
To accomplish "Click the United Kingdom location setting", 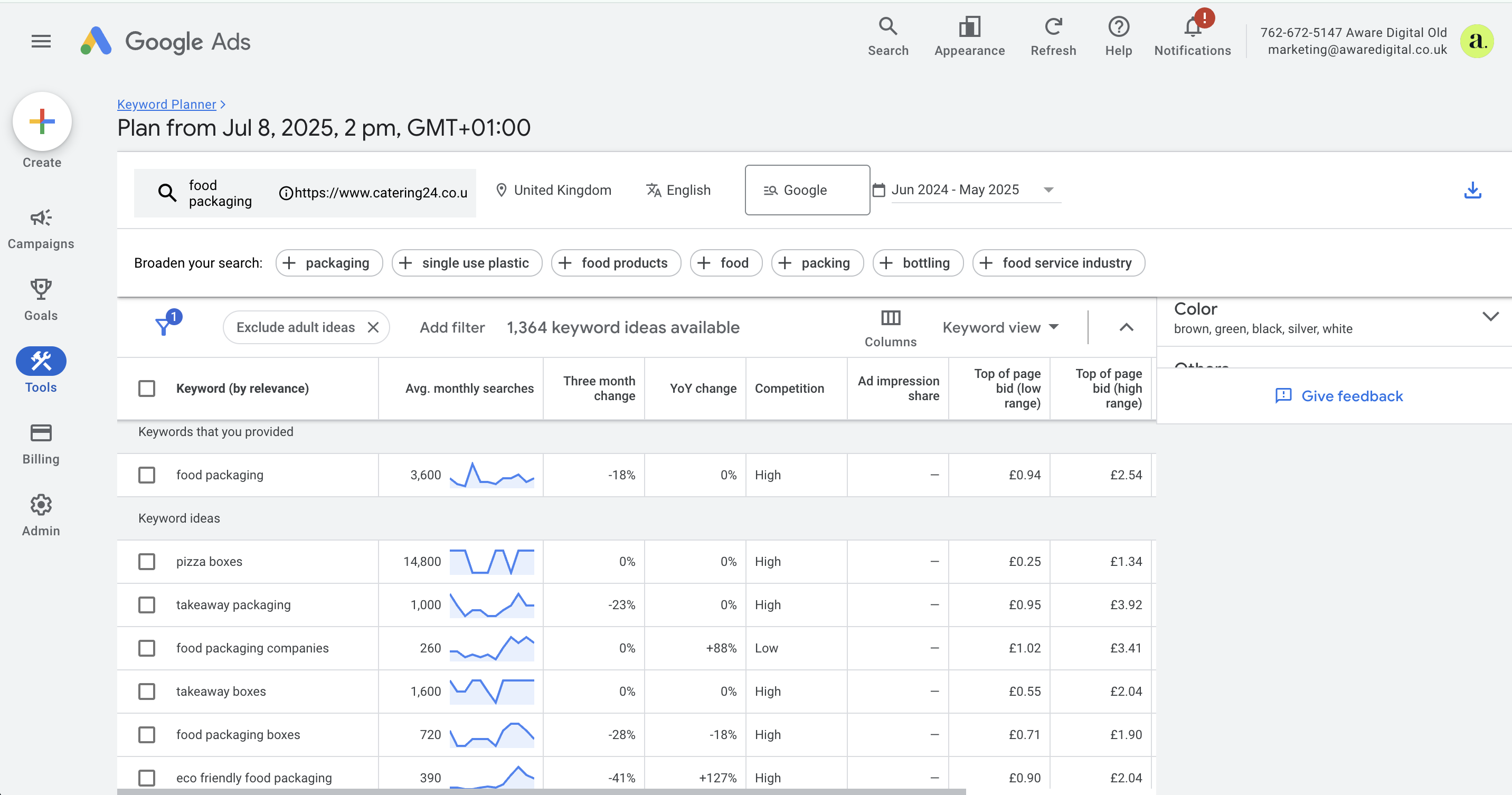I will tap(553, 190).
